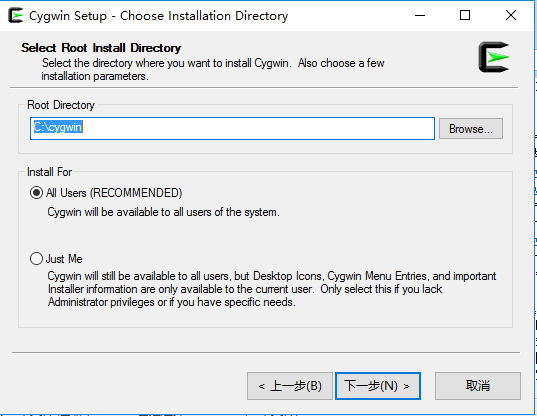
Task: Click the Administrator privileges description paragraph
Action: click(272, 289)
